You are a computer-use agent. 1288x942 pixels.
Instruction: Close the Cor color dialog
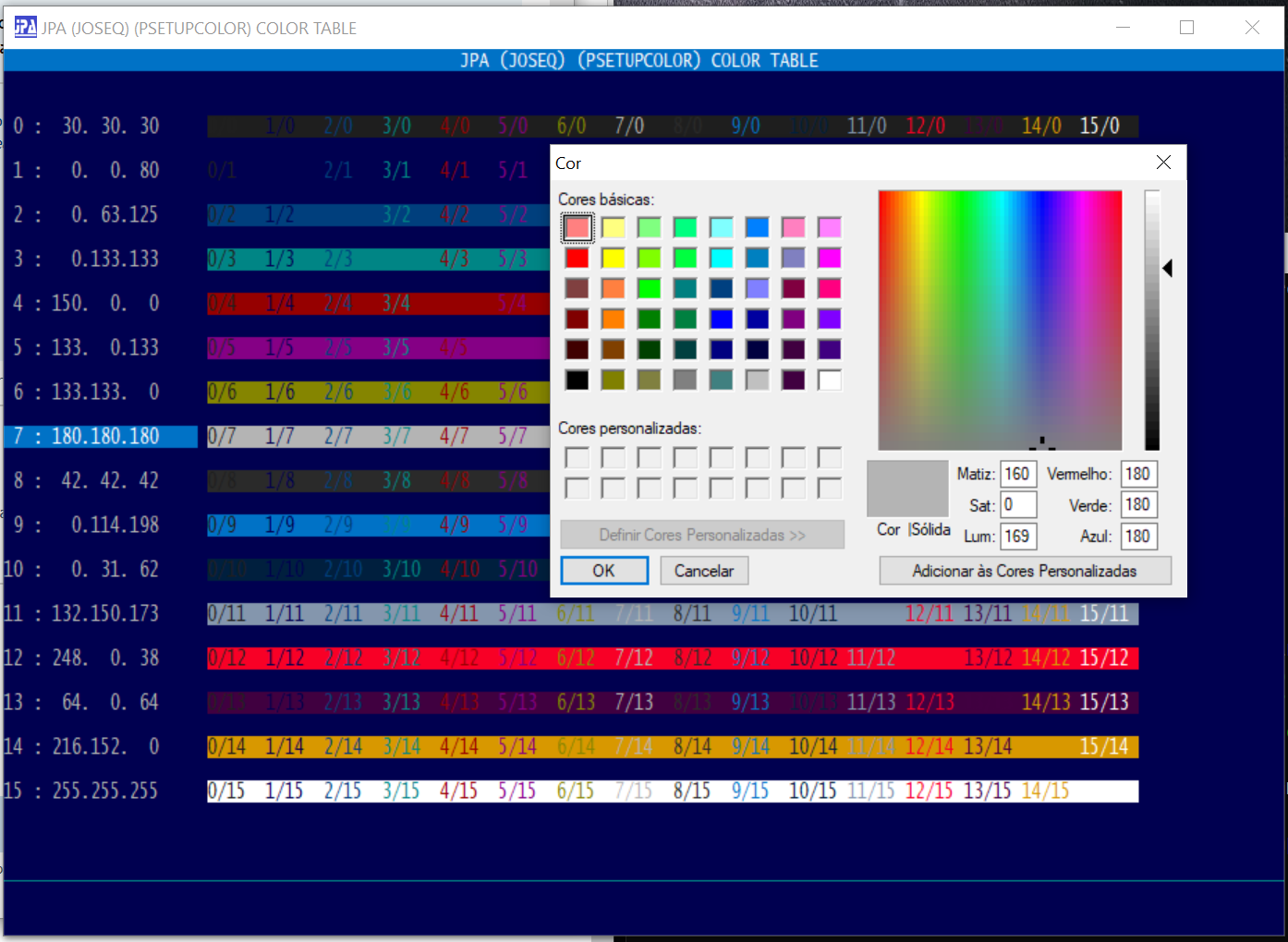(1163, 163)
